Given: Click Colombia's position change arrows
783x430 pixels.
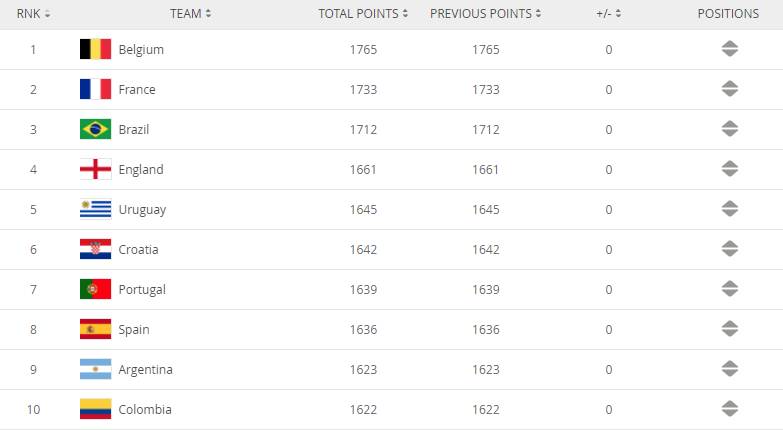Looking at the screenshot, I should click(729, 409).
